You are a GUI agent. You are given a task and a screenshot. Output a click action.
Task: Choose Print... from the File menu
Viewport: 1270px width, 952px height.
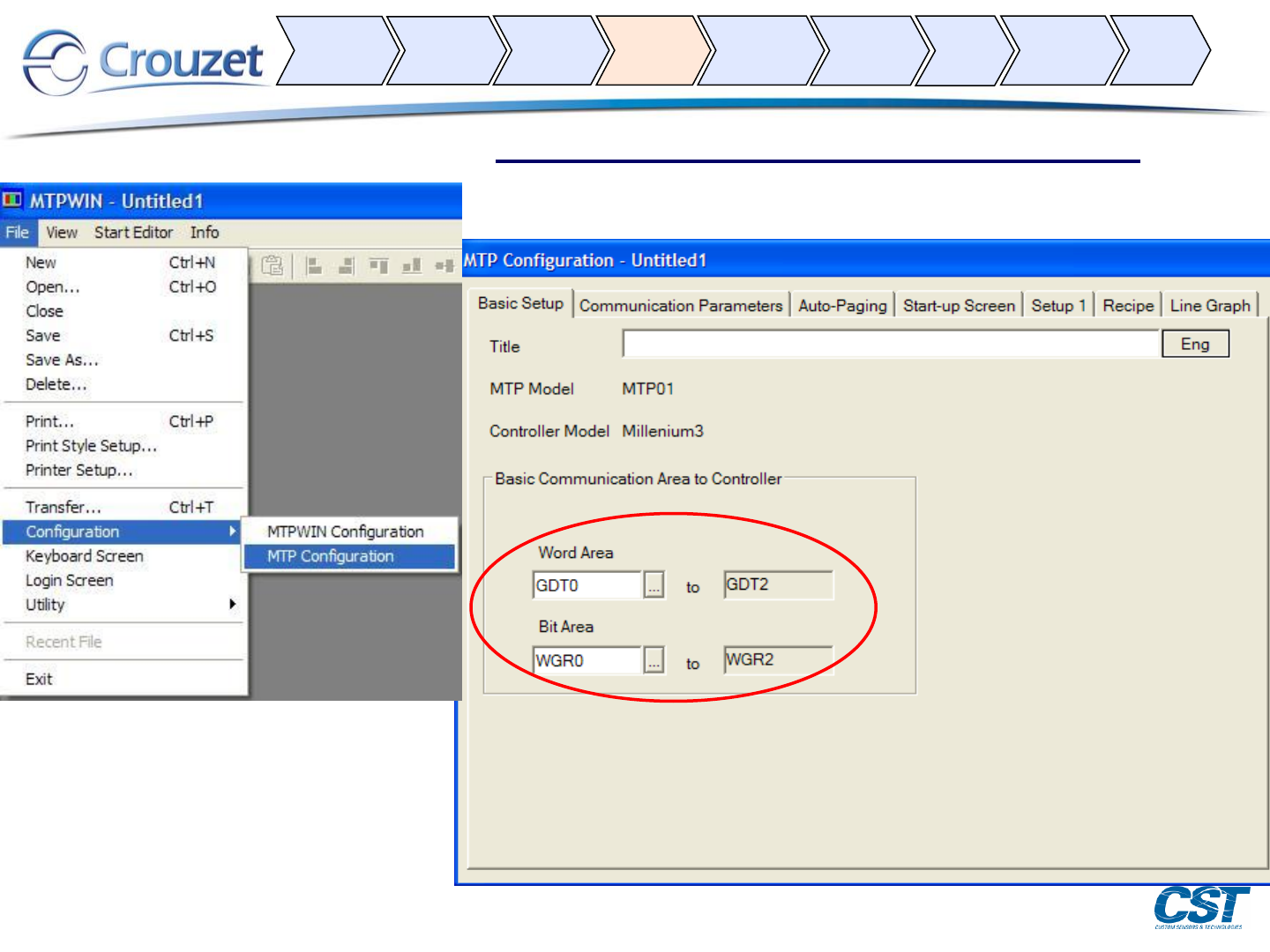point(123,421)
